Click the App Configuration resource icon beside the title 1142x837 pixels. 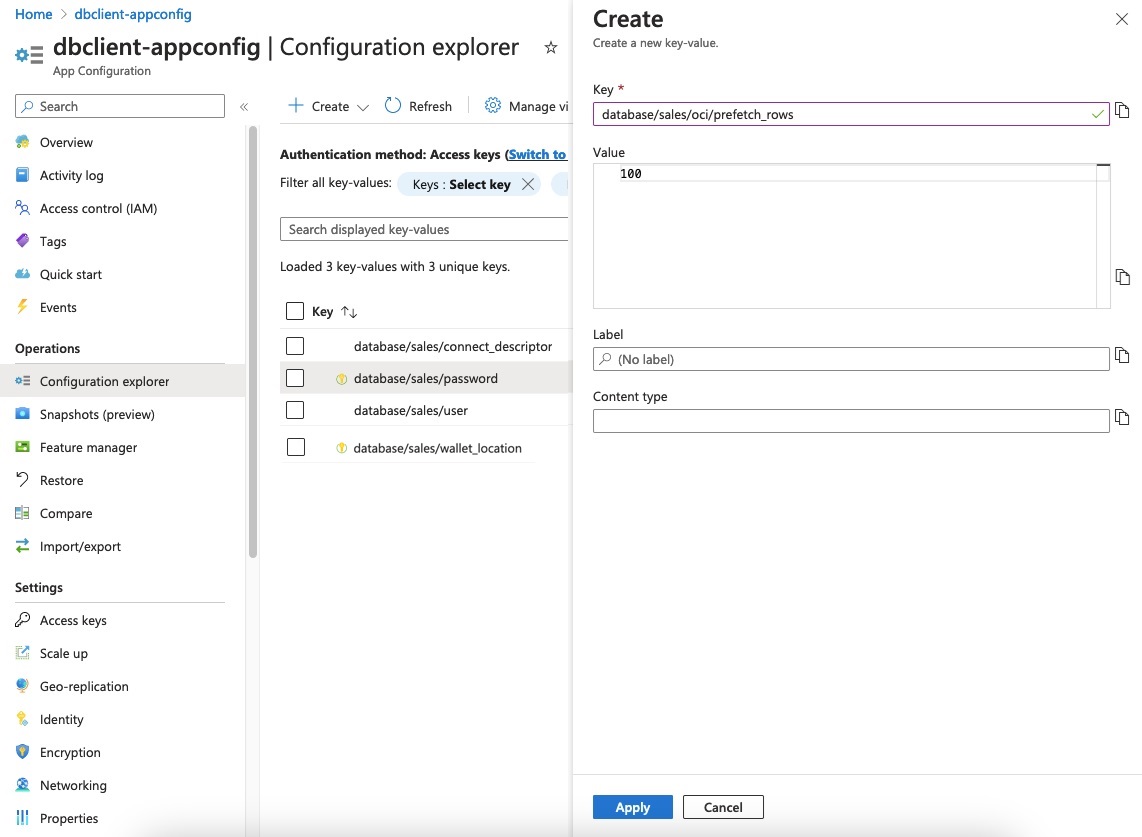pos(29,55)
